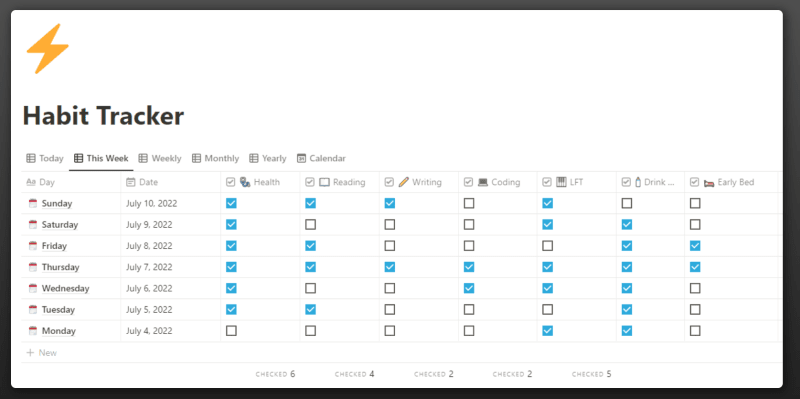Check Early Bed for Wednesday
Screen dimensions: 800x399
coord(695,288)
